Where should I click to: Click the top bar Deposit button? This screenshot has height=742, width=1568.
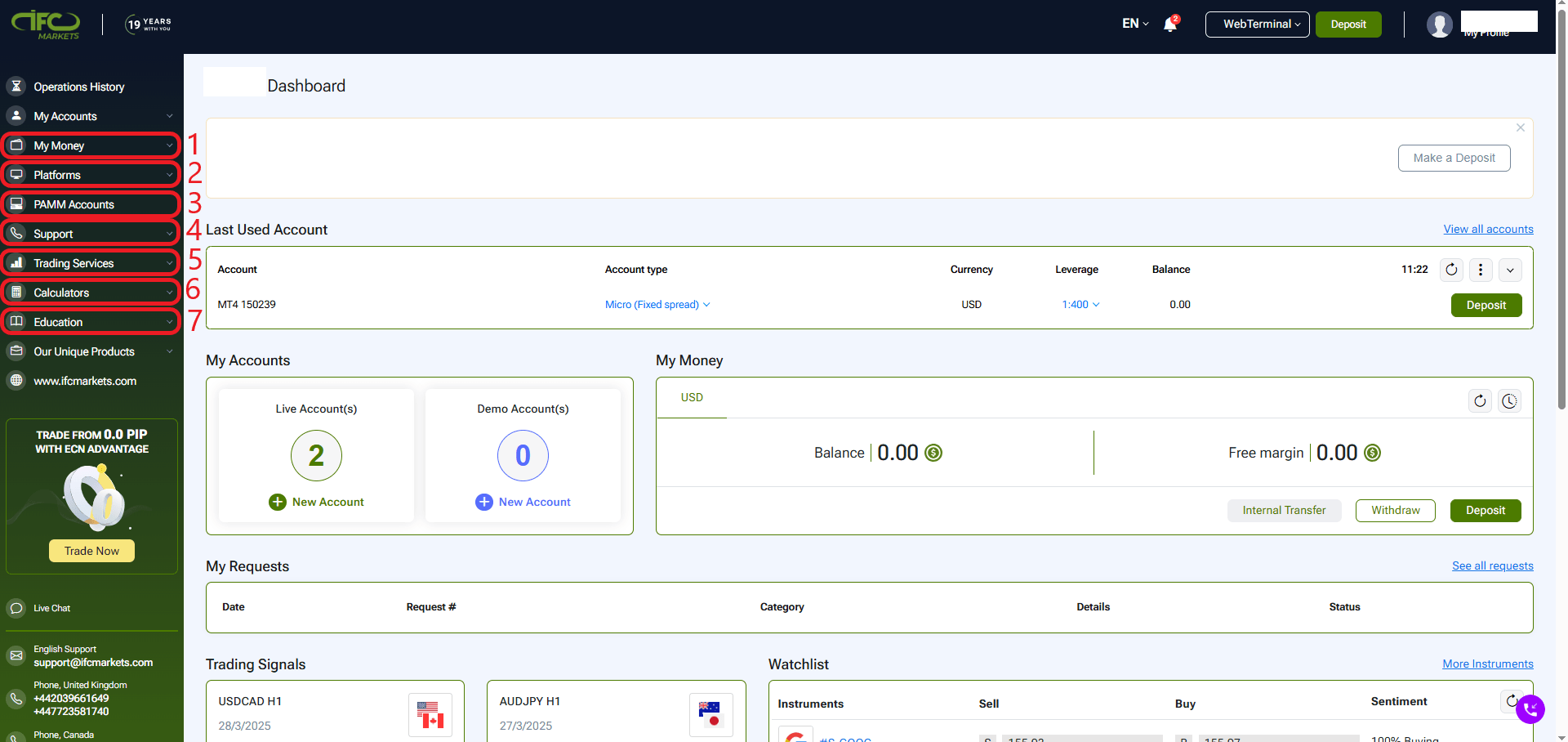[x=1348, y=25]
